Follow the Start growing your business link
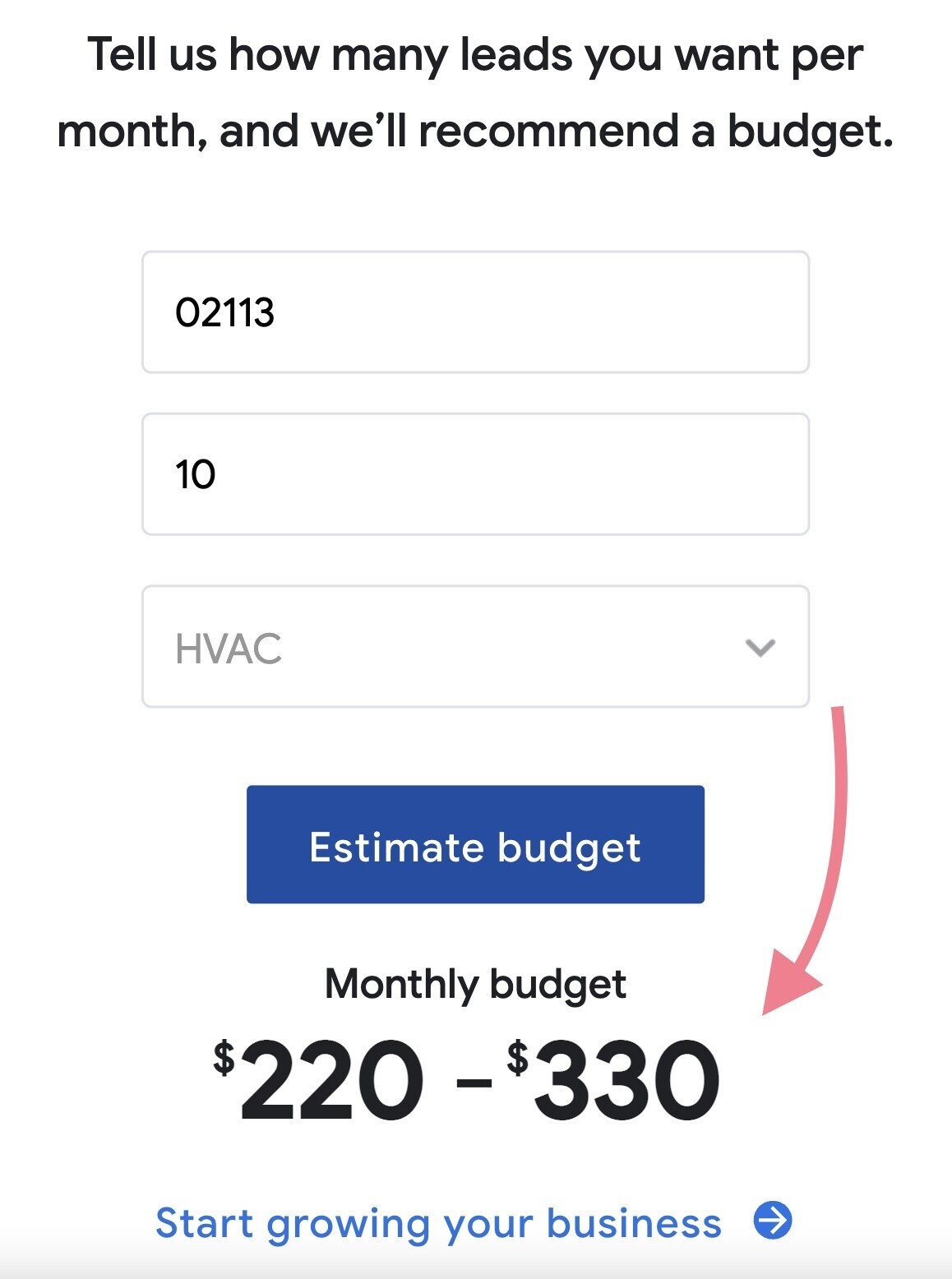The width and height of the screenshot is (952, 1279). [x=437, y=1224]
